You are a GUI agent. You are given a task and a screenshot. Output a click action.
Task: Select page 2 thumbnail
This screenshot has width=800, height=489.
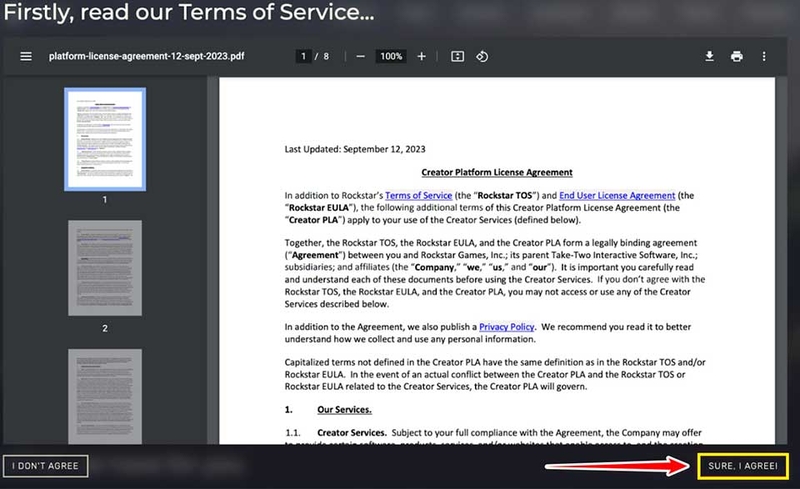point(105,268)
